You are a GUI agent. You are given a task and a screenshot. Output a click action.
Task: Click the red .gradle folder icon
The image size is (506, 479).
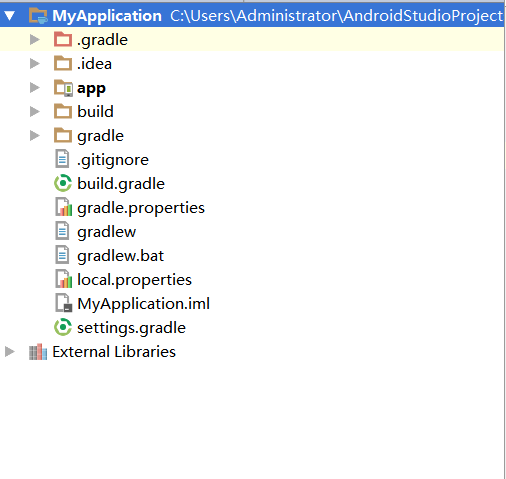[x=63, y=39]
